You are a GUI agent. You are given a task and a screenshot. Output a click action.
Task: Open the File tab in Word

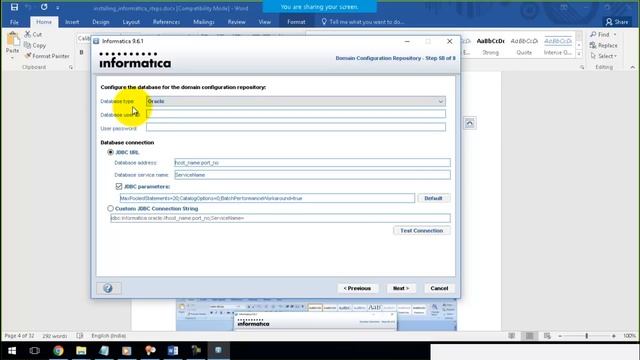pos(14,22)
